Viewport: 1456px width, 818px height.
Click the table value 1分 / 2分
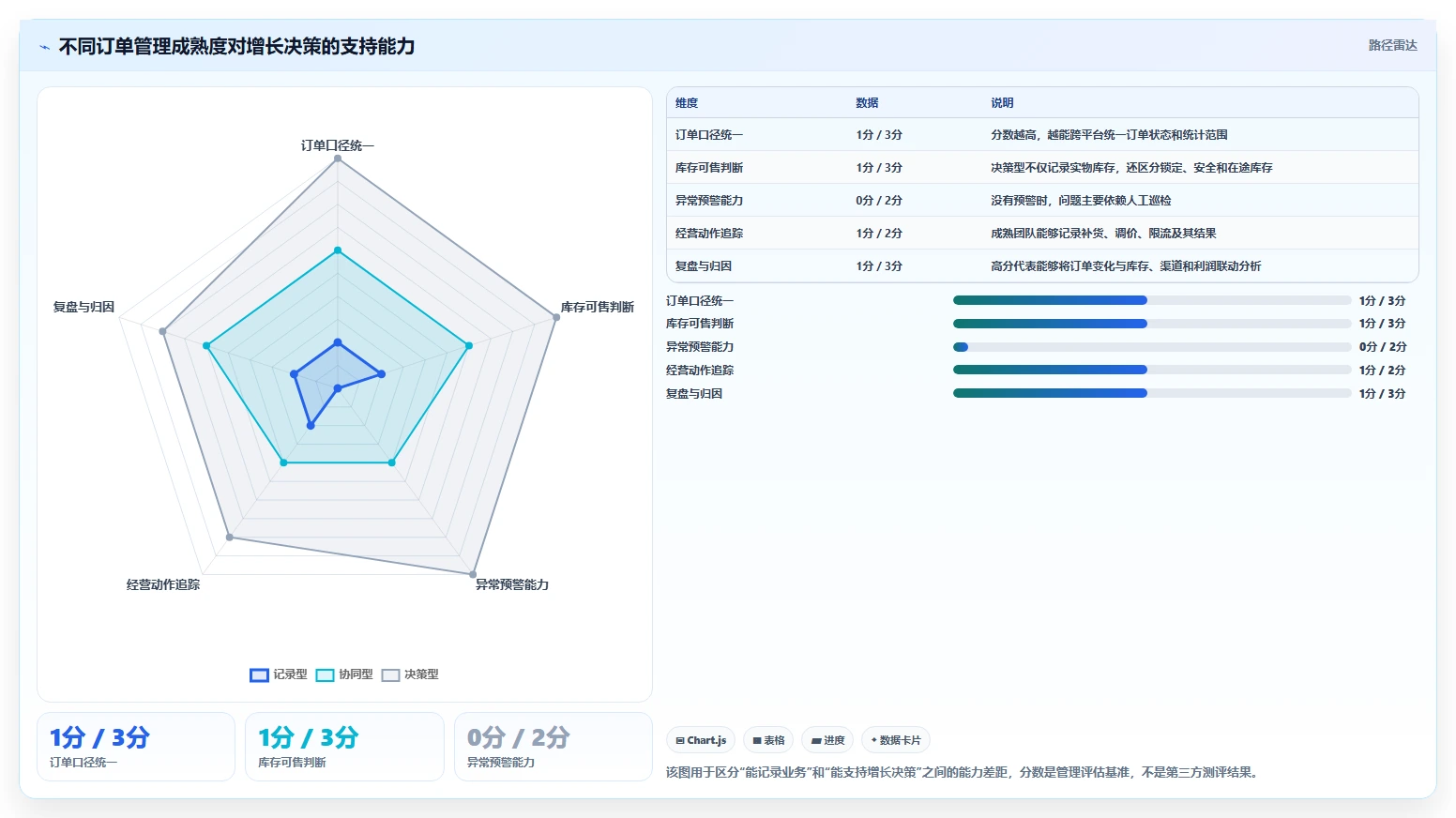879,234
